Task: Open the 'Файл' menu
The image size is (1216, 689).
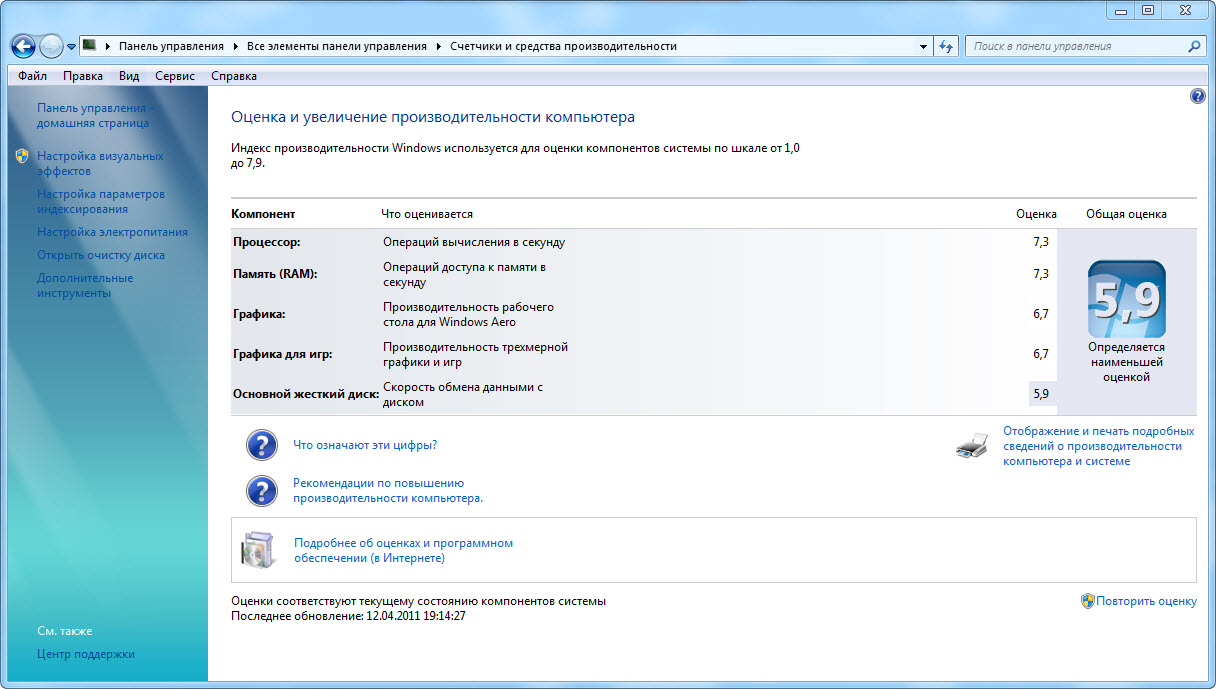Action: pos(32,76)
